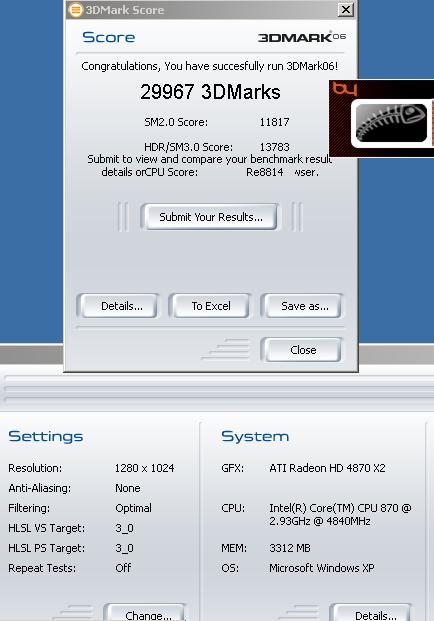Click the Anti-Aliasing value None

click(128, 488)
